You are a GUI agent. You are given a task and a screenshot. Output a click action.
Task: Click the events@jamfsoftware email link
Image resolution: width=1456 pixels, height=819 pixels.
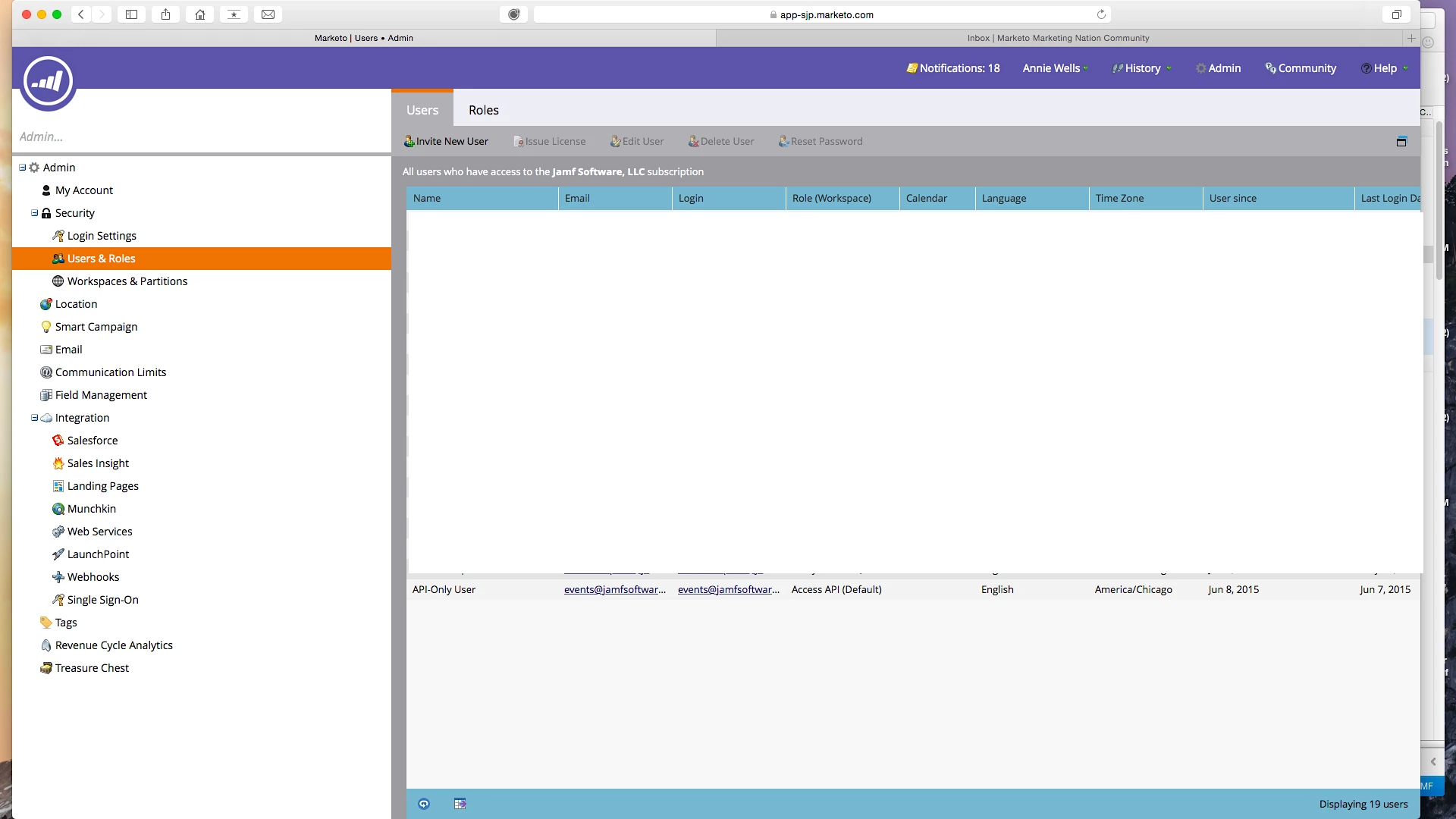pyautogui.click(x=614, y=590)
